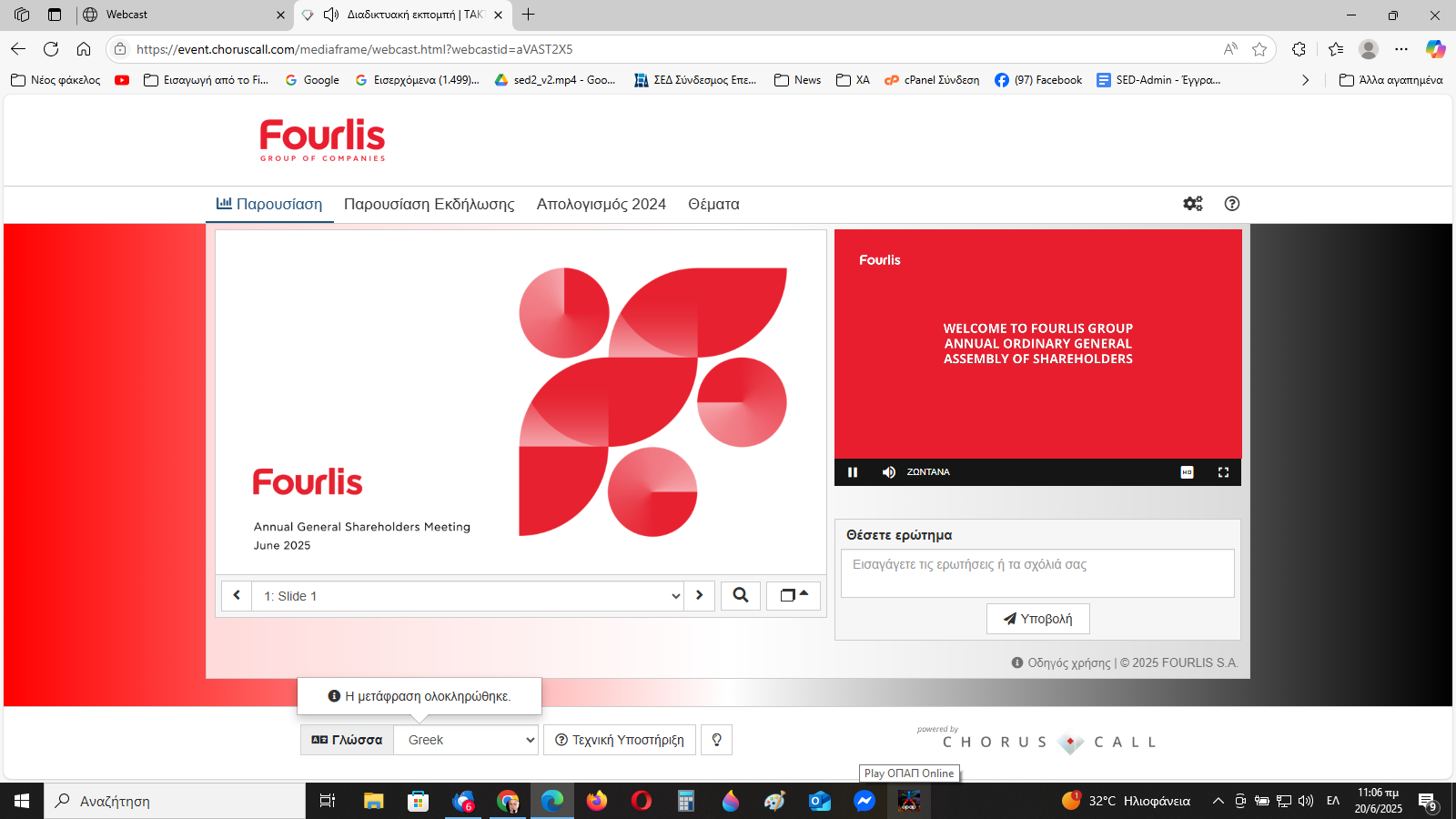1456x819 pixels.
Task: Open browser profile avatar
Action: point(1369,49)
